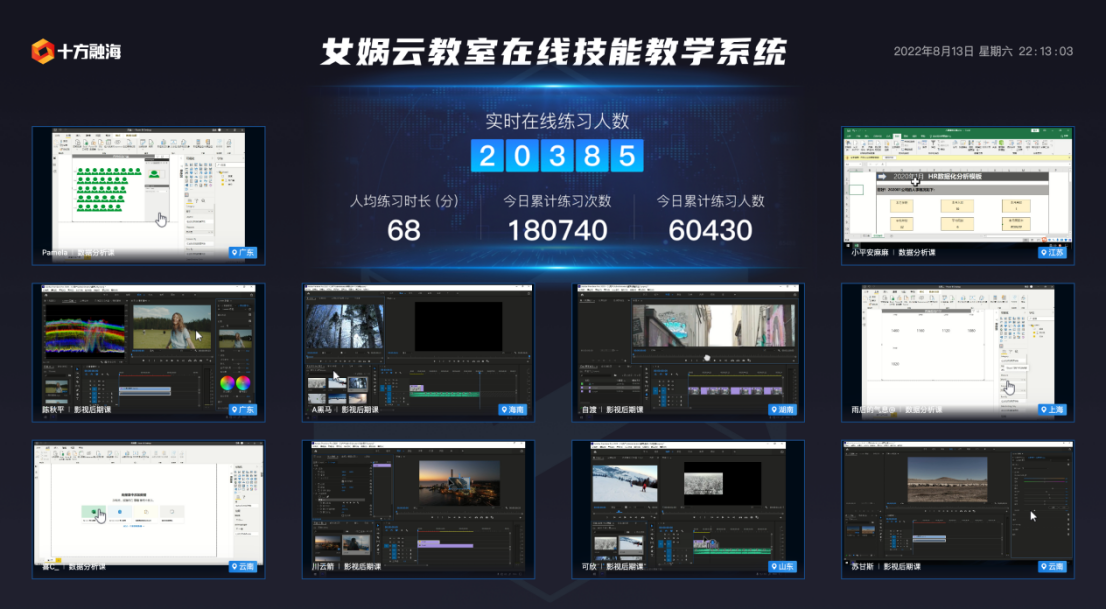This screenshot has height=609, width=1106.
Task: Click the pin icon on 可欣's 山东 badge
Action: [776, 566]
